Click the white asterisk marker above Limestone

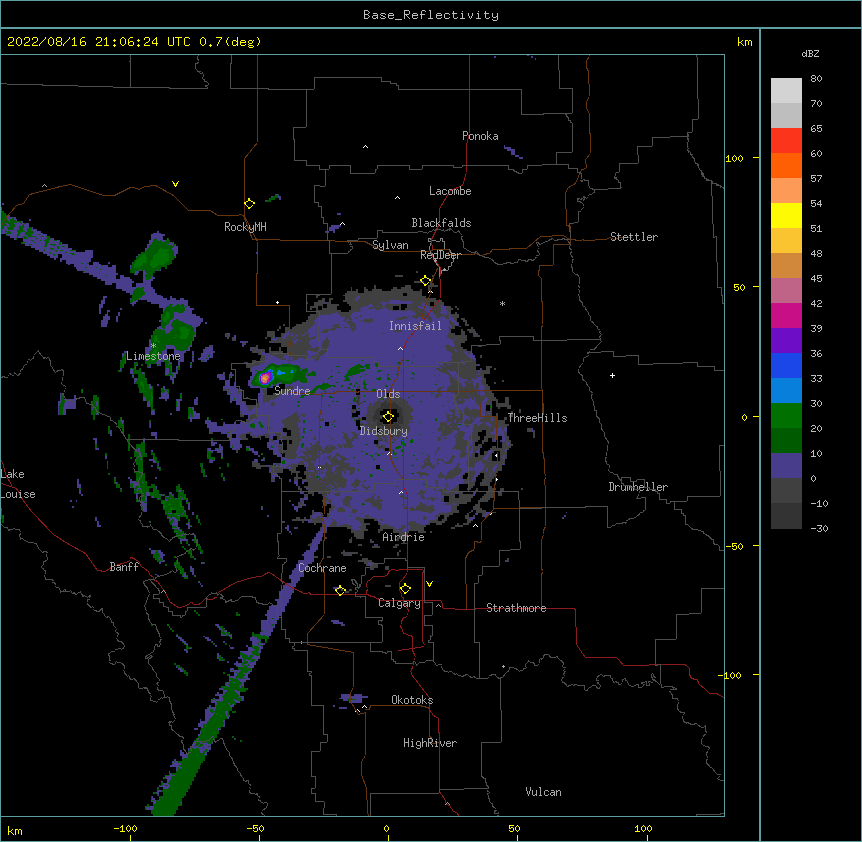pyautogui.click(x=153, y=346)
